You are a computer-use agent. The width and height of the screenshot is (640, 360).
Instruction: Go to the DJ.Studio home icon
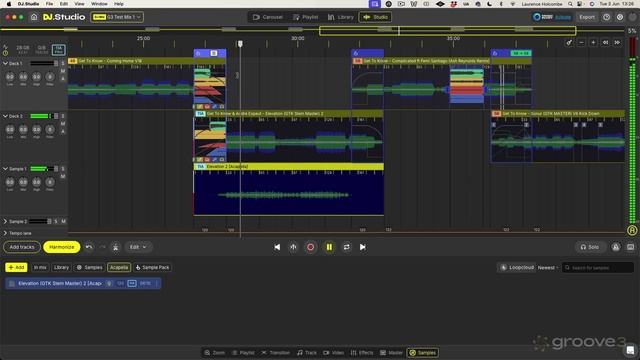pos(34,17)
